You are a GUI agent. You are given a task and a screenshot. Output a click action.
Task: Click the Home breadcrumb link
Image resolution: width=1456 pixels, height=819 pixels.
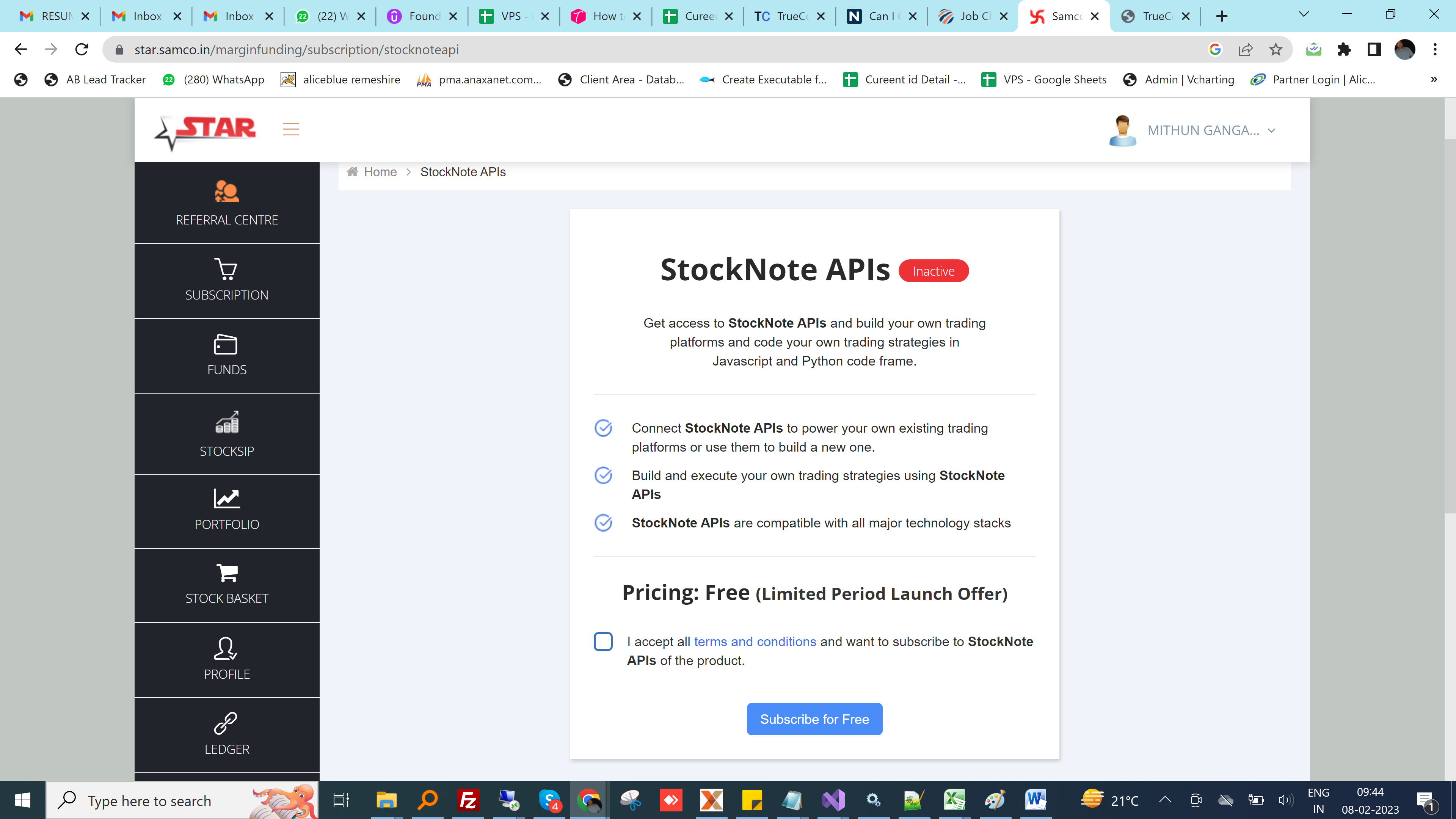(380, 172)
